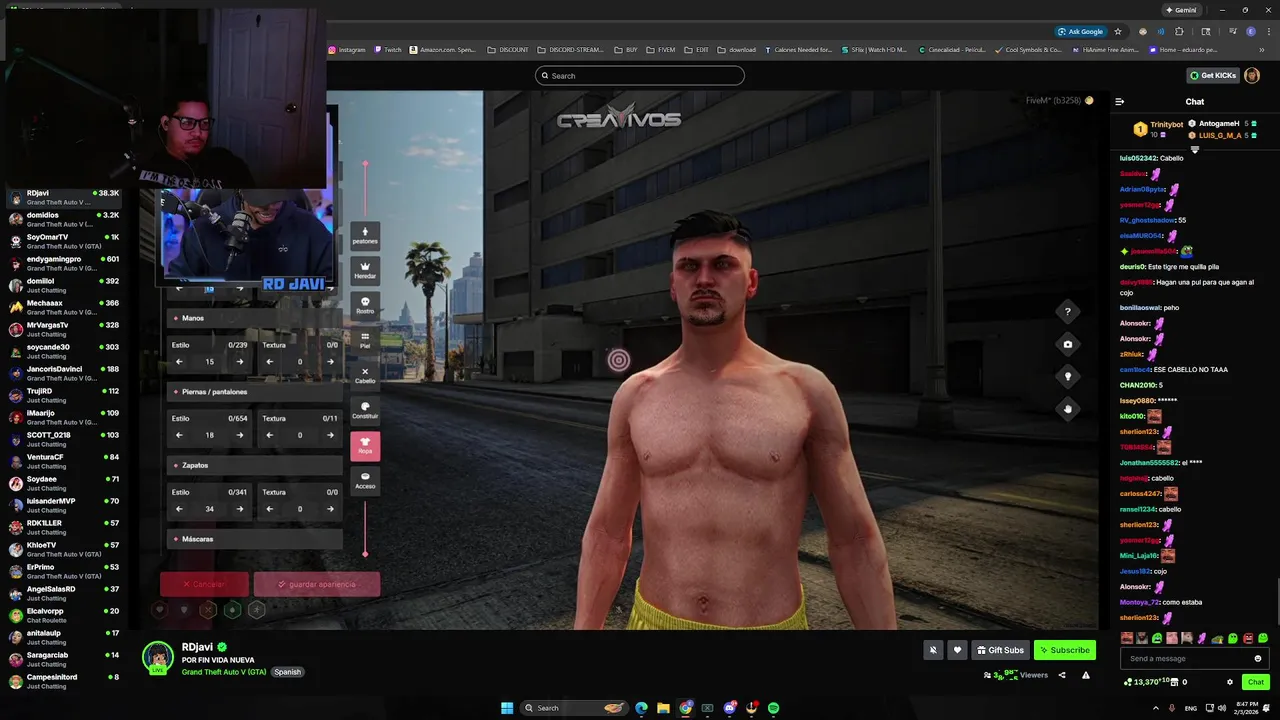The width and height of the screenshot is (1280, 720).
Task: Open the FIVEM bookmark folder
Action: point(661,49)
